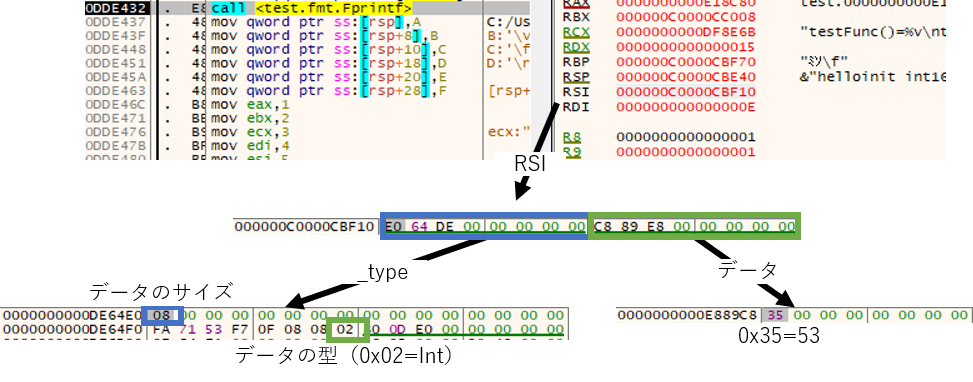Click byte E8 in the 000000C0000CBF10 dump row
Image resolution: width=973 pixels, height=382 pixels.
pos(654,227)
